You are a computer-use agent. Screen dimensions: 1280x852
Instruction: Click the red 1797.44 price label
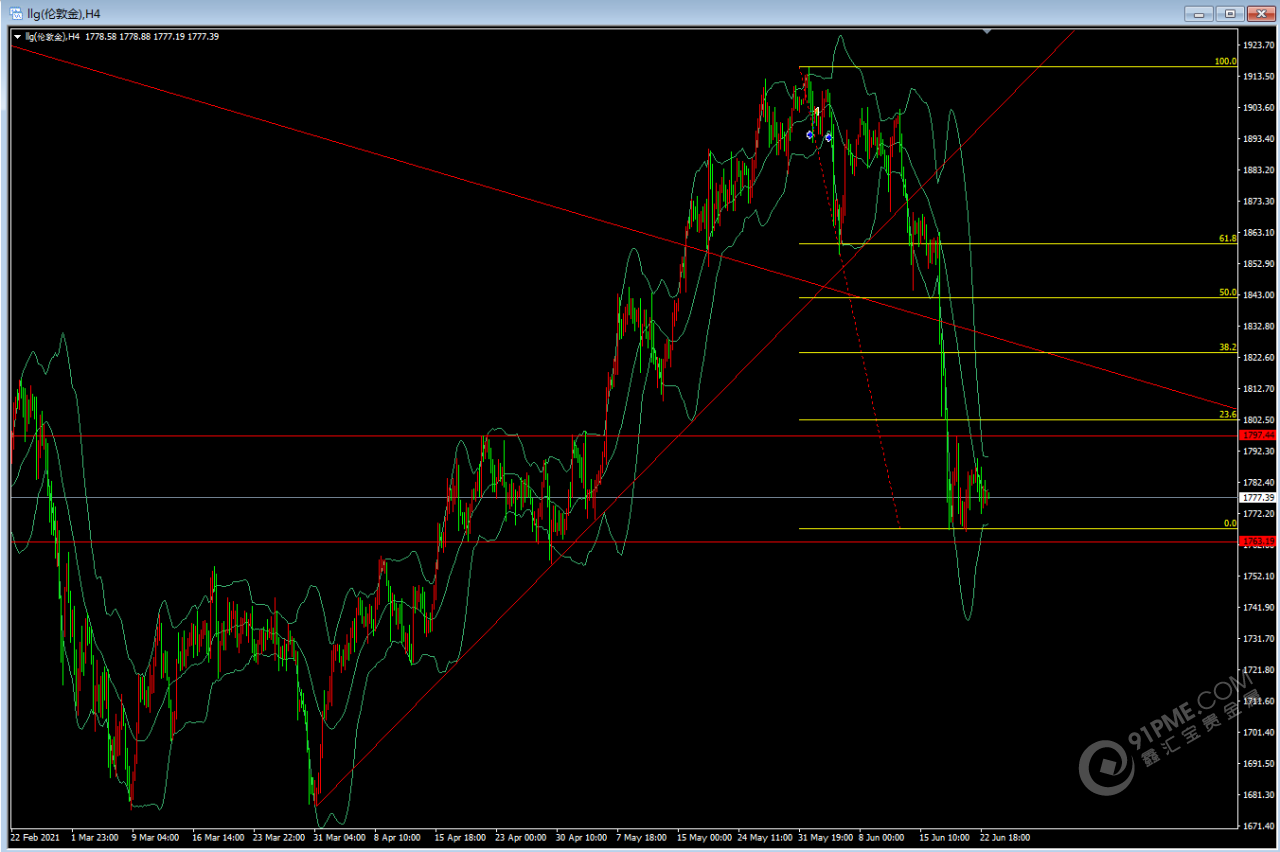coord(1257,436)
